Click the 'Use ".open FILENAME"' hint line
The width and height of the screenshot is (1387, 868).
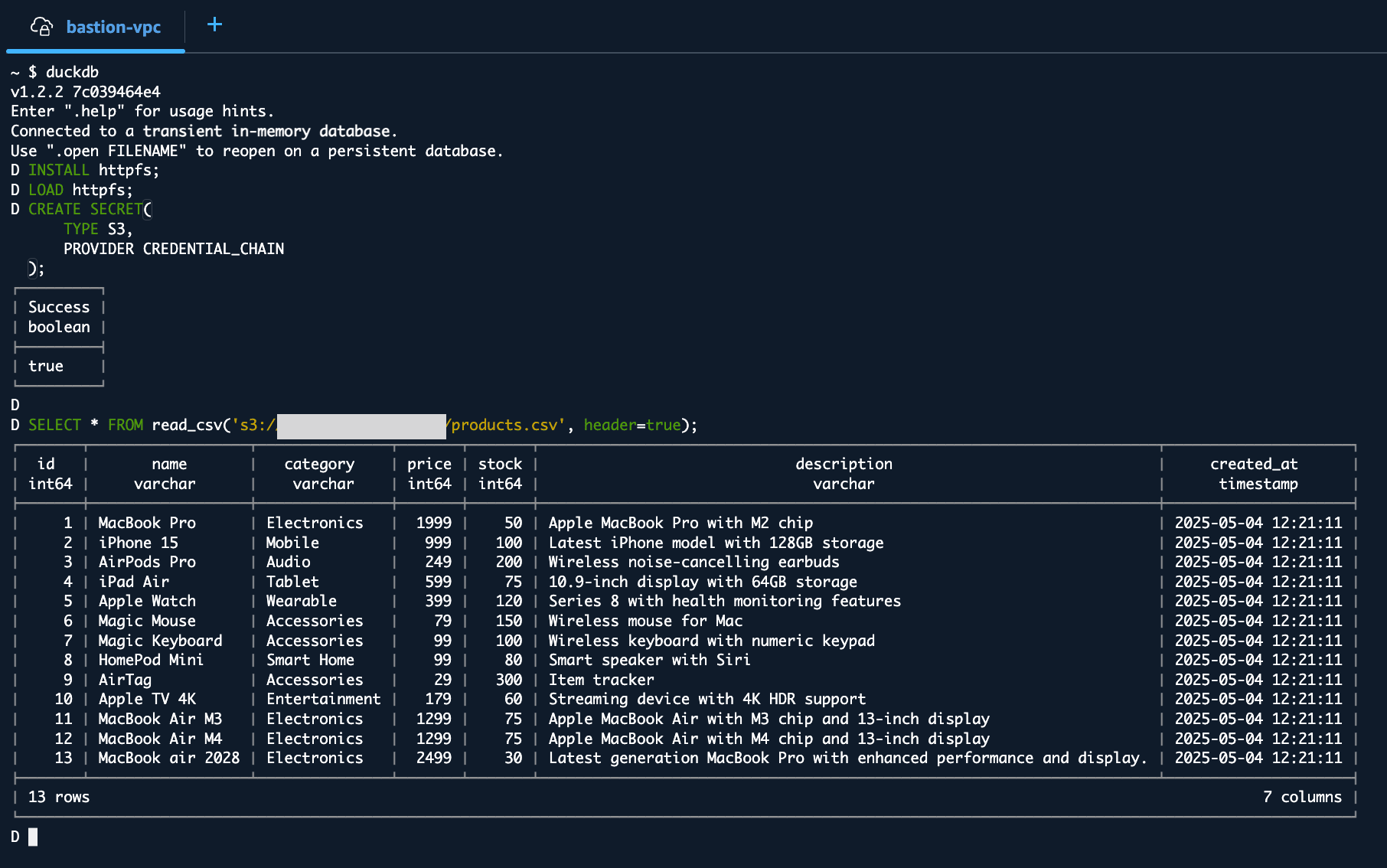(257, 151)
